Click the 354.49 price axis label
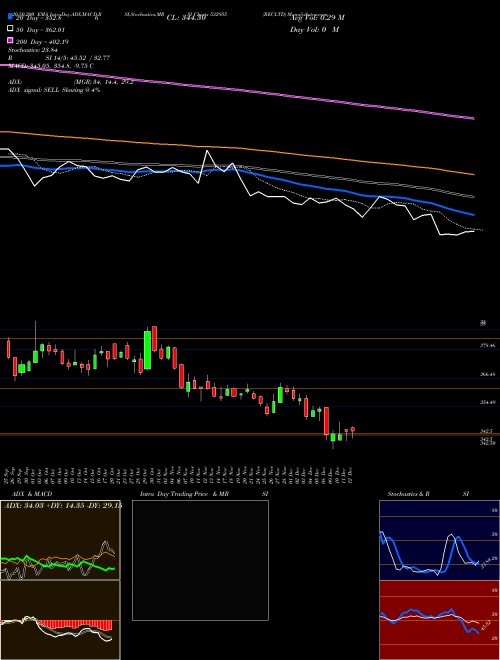The image size is (500, 660). pos(488,402)
